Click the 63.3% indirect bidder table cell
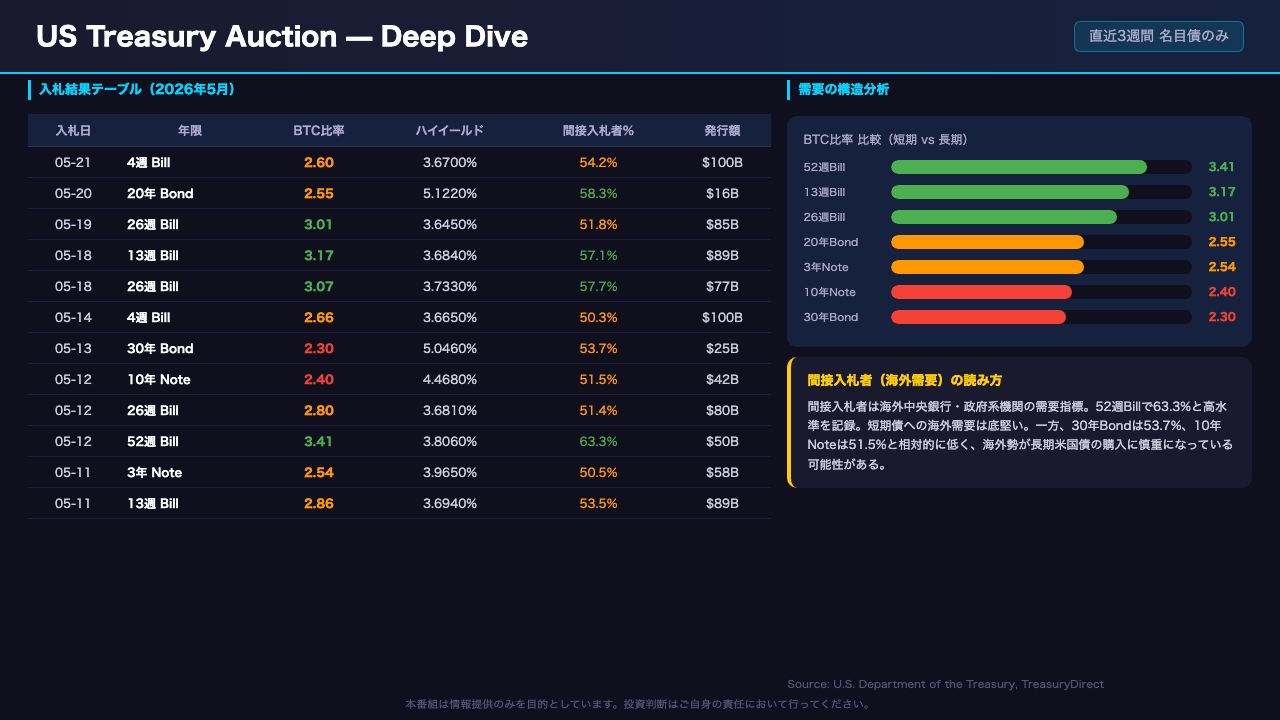The image size is (1280, 720). 599,441
